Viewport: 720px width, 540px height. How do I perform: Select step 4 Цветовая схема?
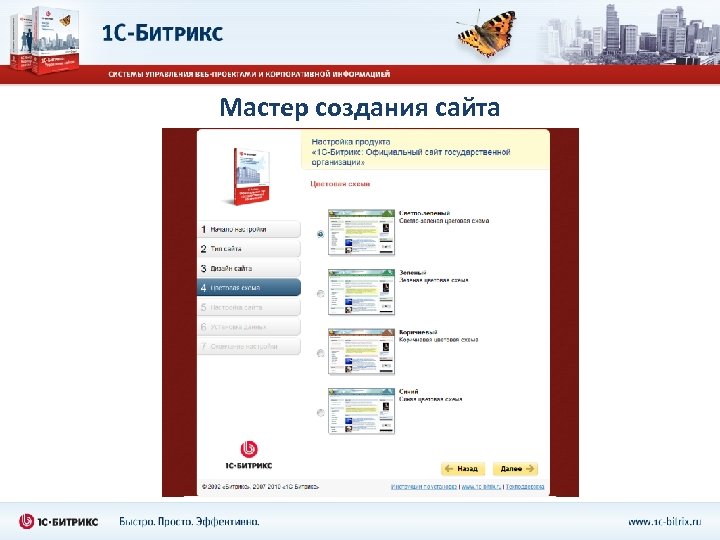[249, 288]
